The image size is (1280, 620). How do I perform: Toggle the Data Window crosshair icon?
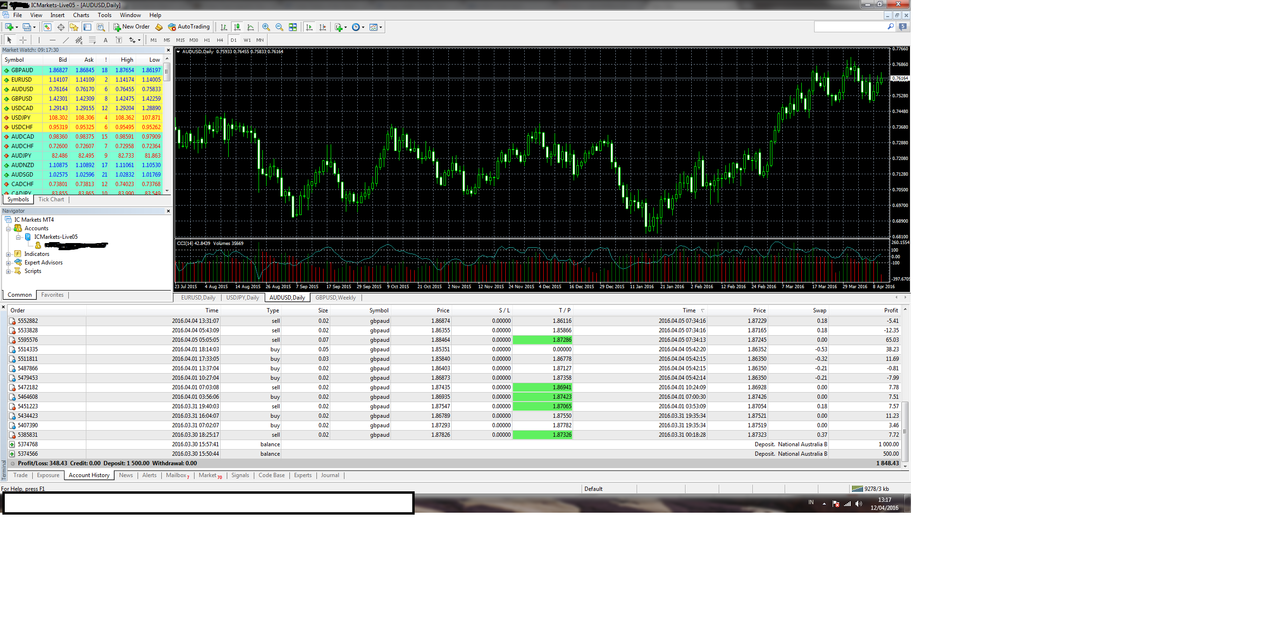(x=61, y=27)
